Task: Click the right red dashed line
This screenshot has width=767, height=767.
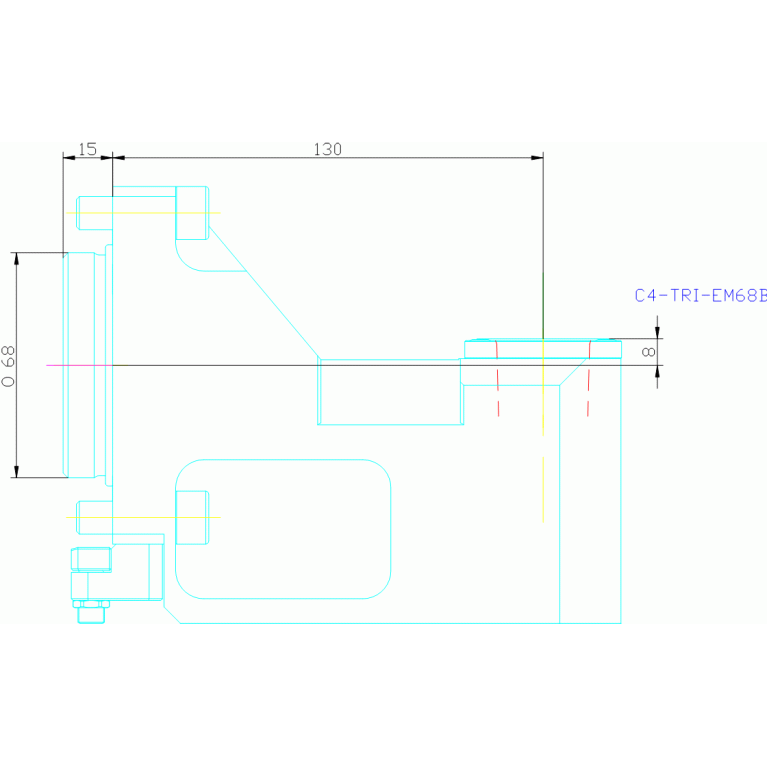Action: (x=588, y=395)
